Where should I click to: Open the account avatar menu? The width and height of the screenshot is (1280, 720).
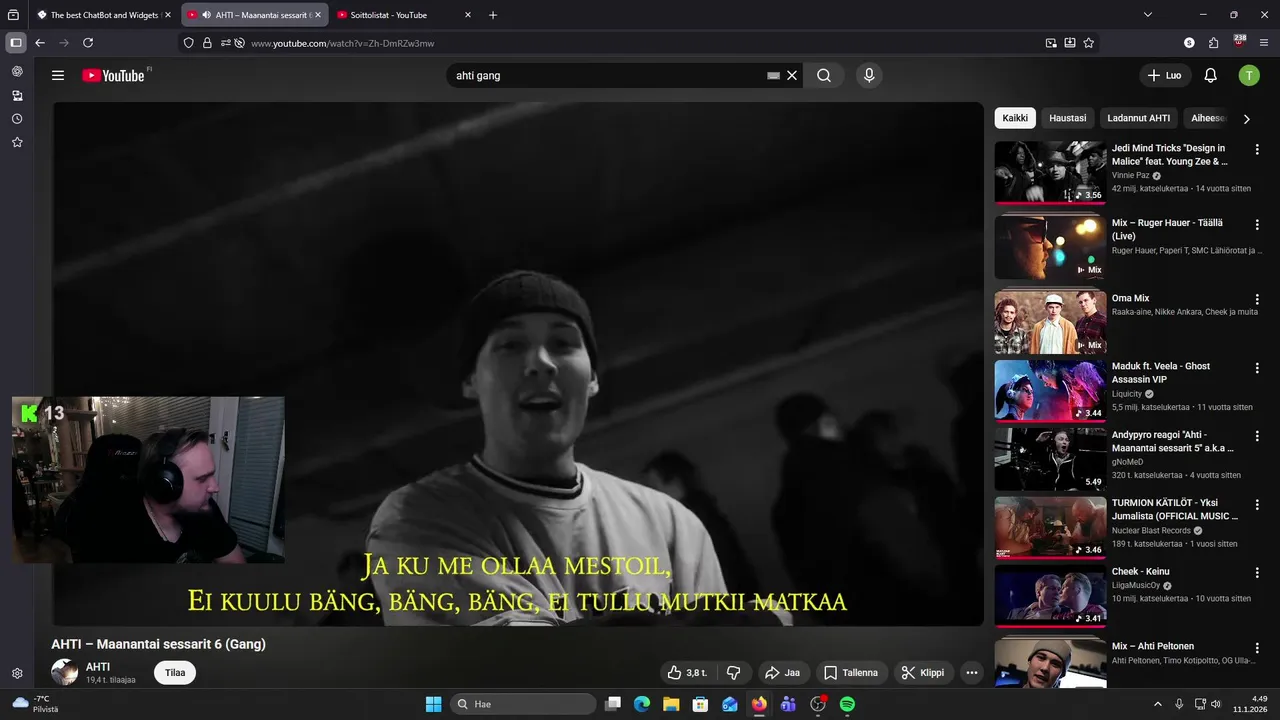pos(1249,75)
